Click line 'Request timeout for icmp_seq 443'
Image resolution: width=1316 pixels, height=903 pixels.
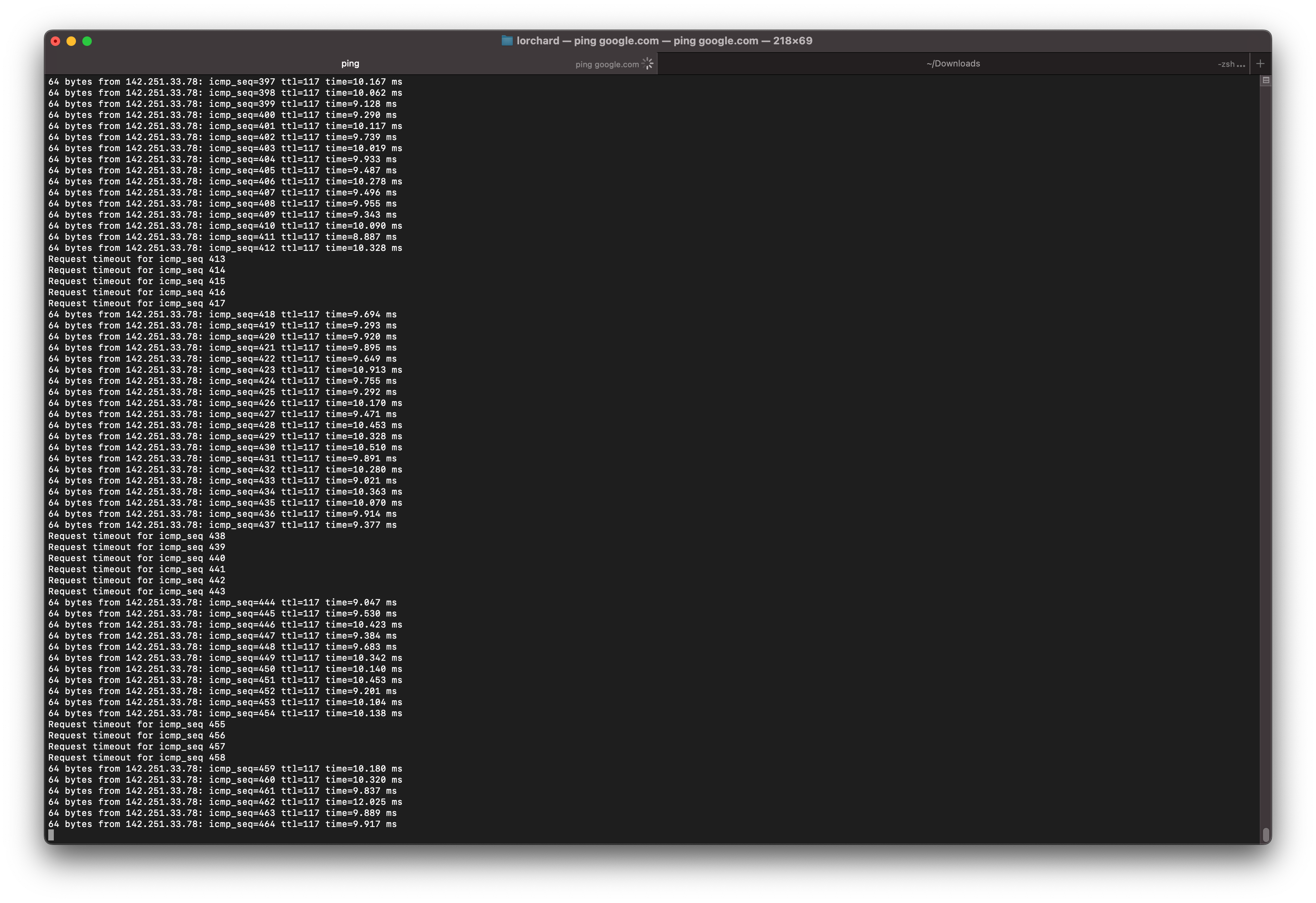(137, 591)
